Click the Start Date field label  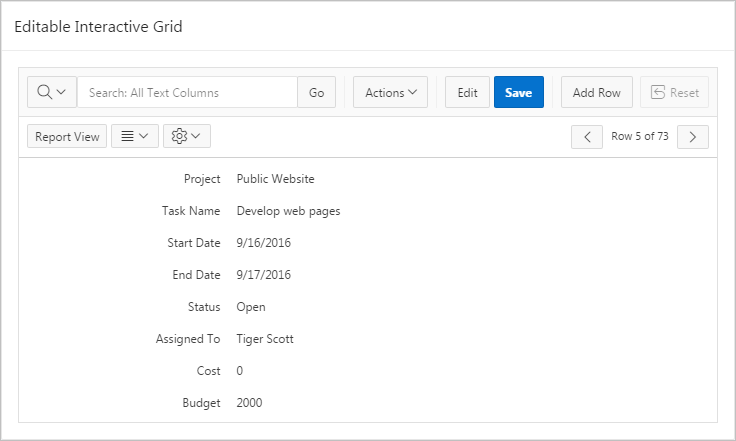tap(194, 243)
